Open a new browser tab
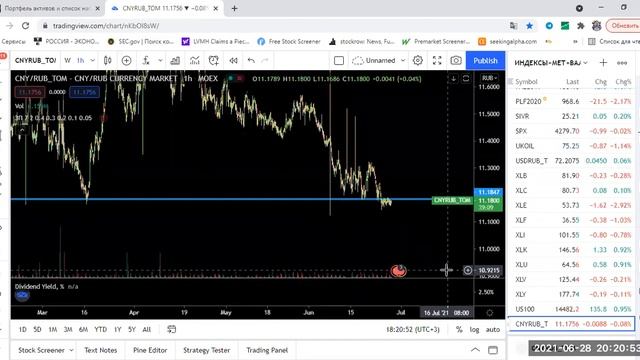The width and height of the screenshot is (640, 360). tap(234, 8)
